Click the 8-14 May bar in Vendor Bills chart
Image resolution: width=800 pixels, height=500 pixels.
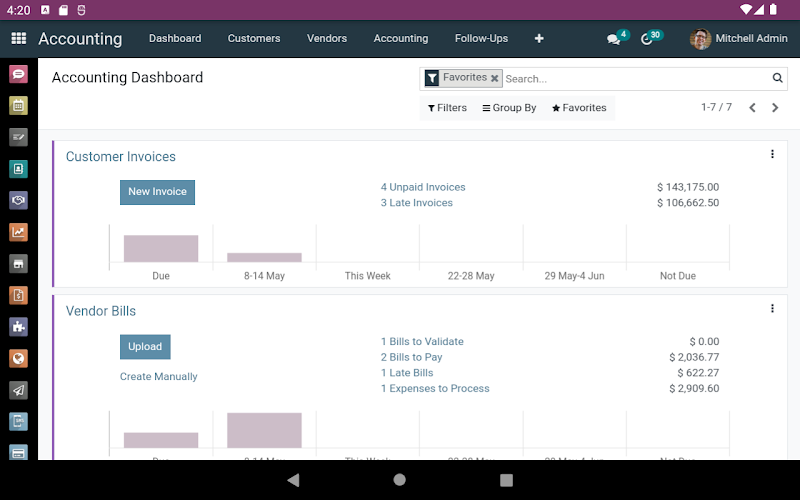(x=264, y=430)
